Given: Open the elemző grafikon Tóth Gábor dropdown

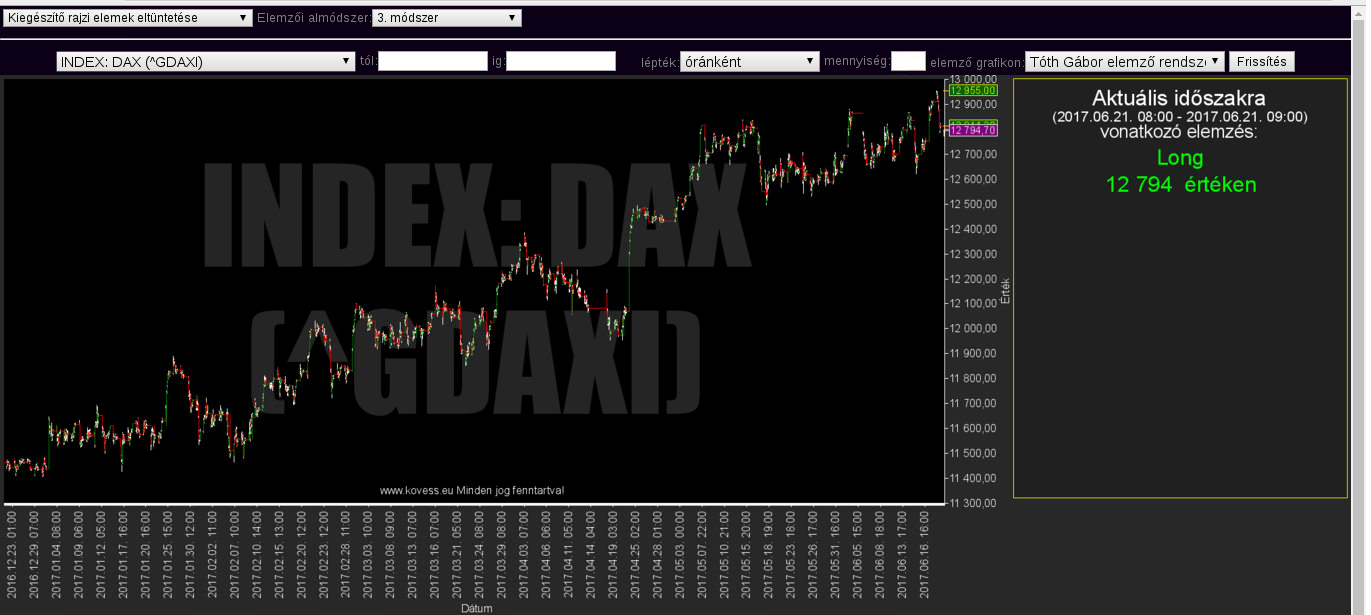Looking at the screenshot, I should 1124,62.
